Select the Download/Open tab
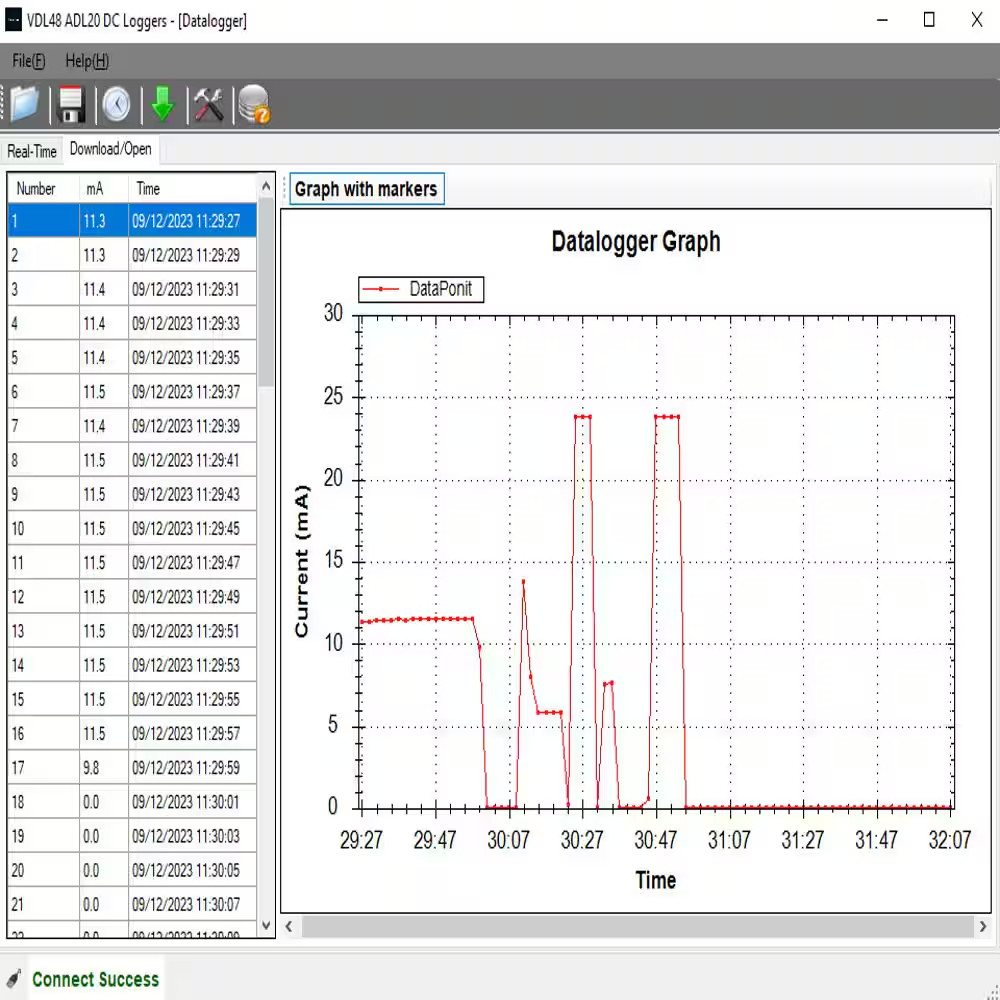The image size is (1000, 1000). click(x=111, y=149)
